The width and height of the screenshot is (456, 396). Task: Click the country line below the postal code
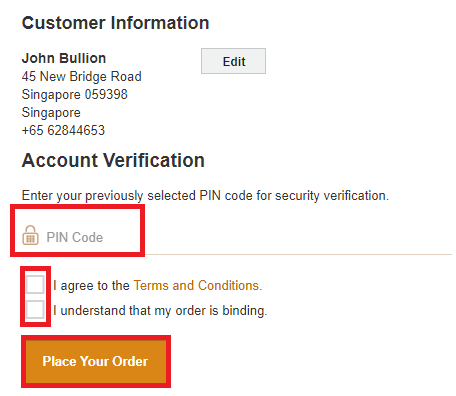(x=51, y=113)
